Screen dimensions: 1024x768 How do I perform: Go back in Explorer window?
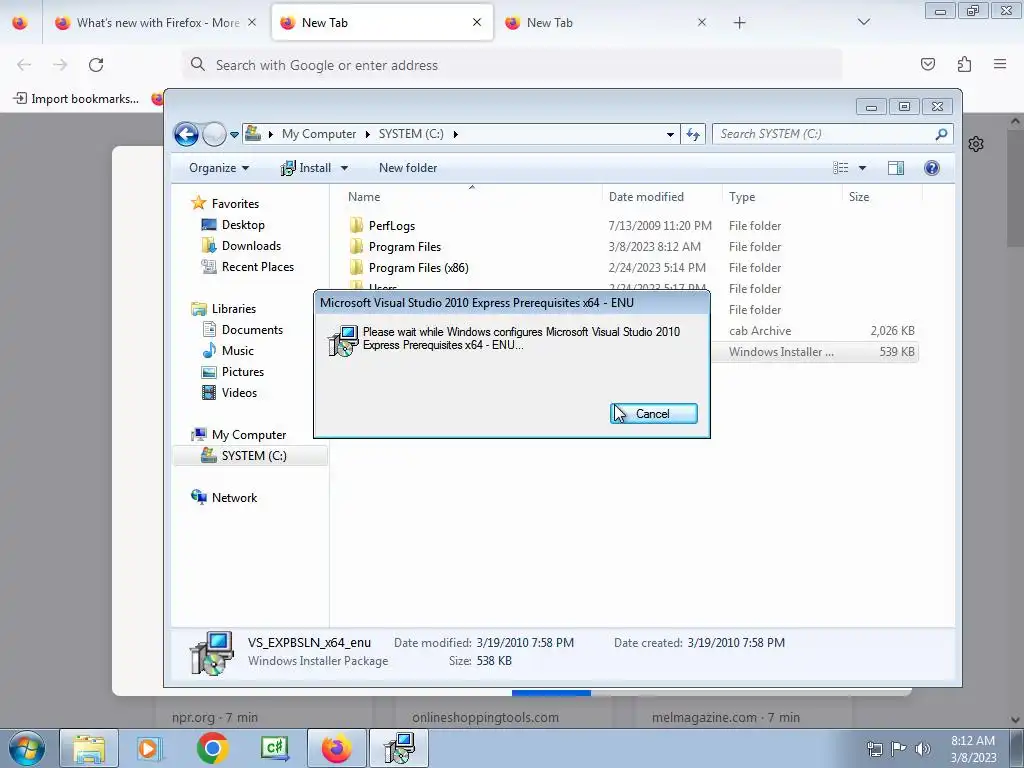click(186, 135)
